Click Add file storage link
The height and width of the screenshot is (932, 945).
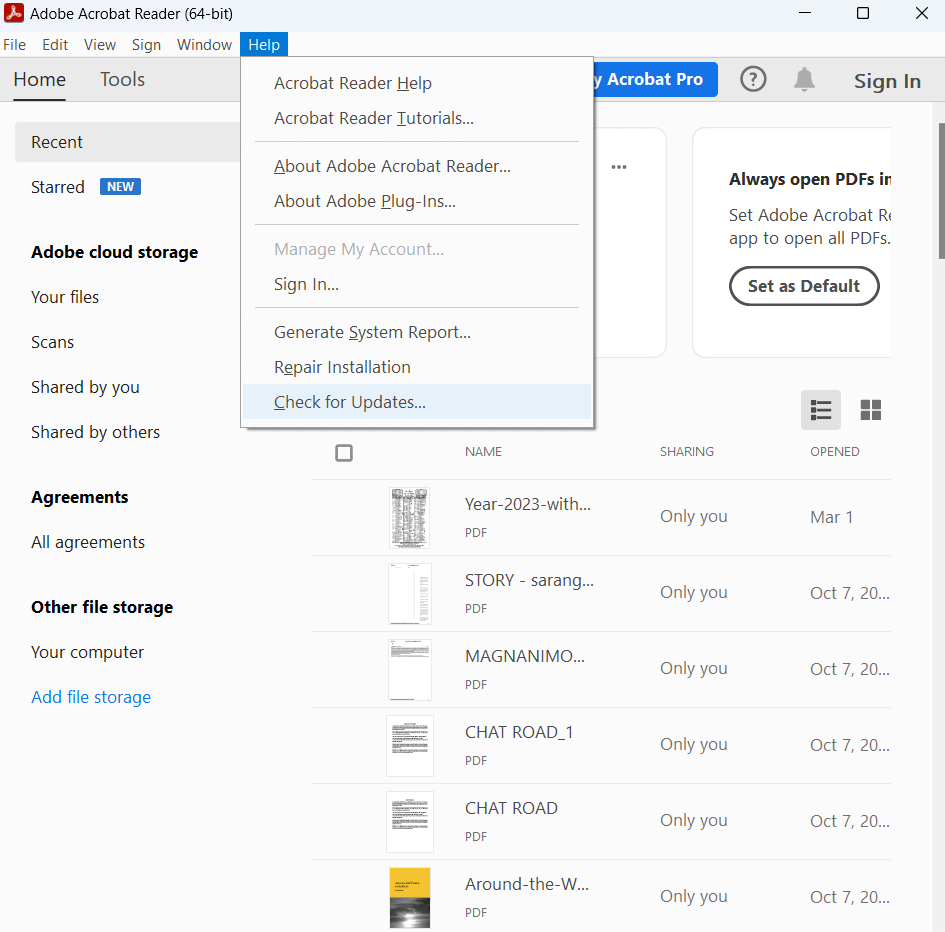point(91,697)
